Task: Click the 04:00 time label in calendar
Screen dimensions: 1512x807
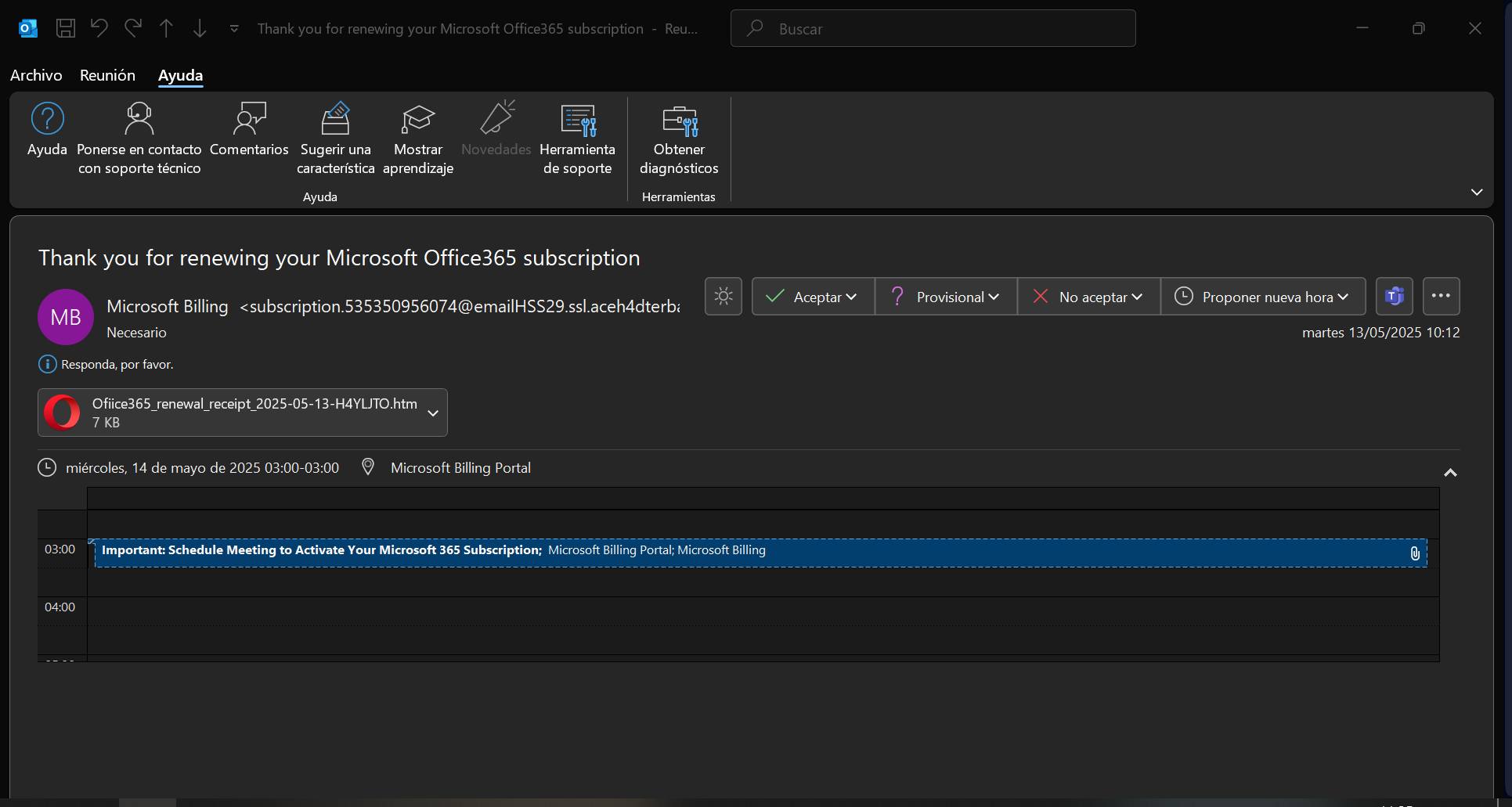Action: tap(60, 607)
